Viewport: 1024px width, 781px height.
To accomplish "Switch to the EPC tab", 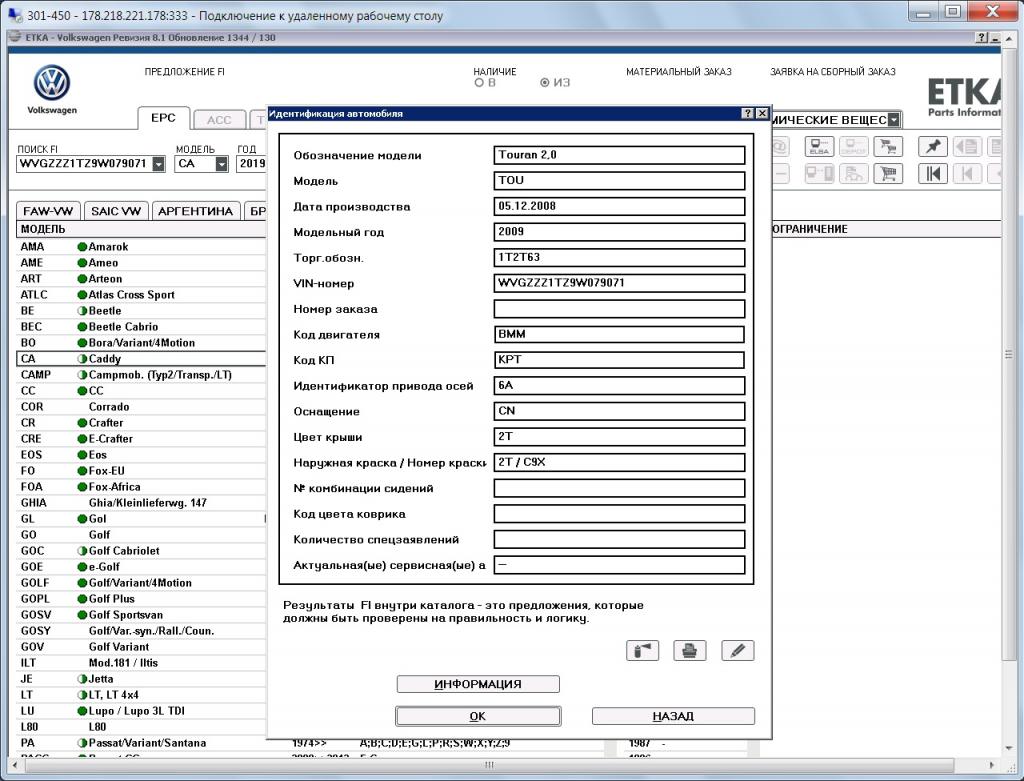I will tap(163, 118).
